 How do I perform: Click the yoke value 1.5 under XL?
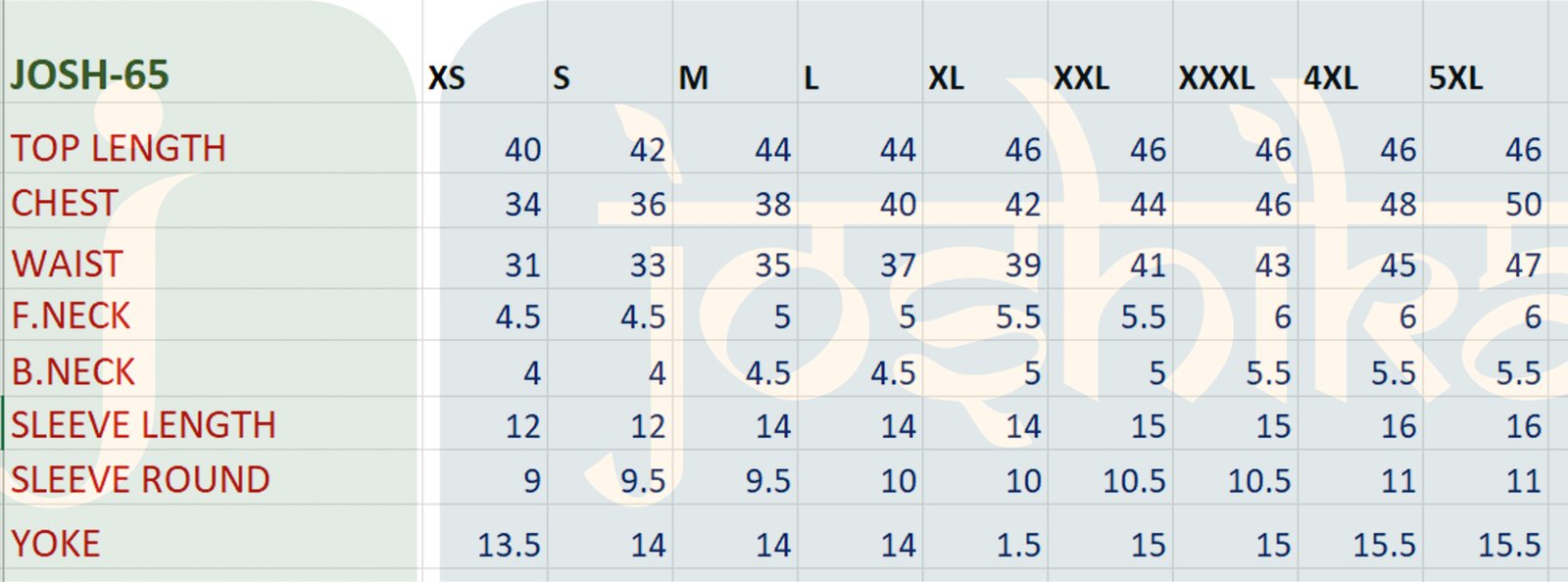point(1018,545)
